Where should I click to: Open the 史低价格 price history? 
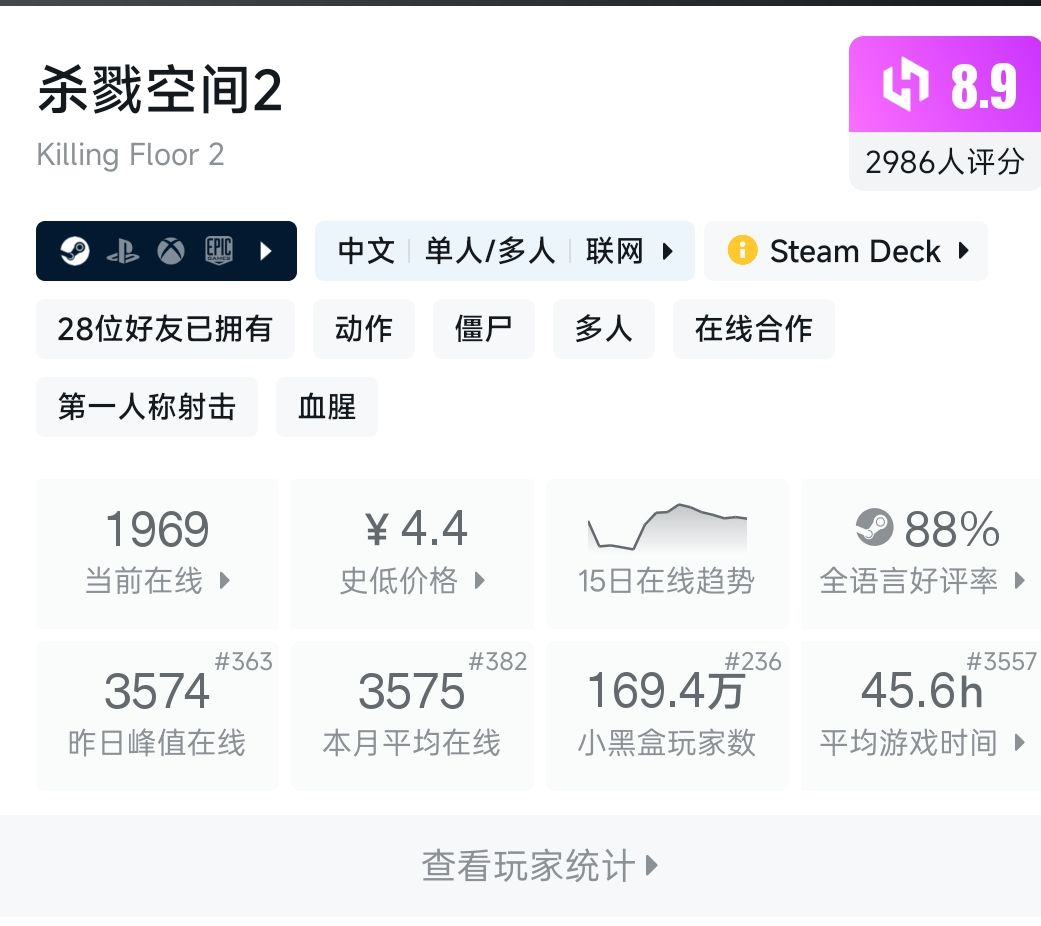[x=412, y=554]
